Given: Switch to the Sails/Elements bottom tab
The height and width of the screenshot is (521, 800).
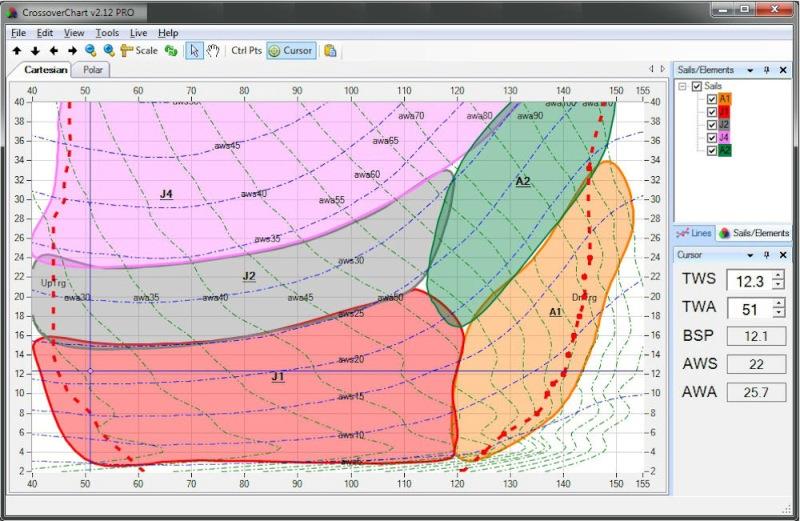Looking at the screenshot, I should point(754,233).
